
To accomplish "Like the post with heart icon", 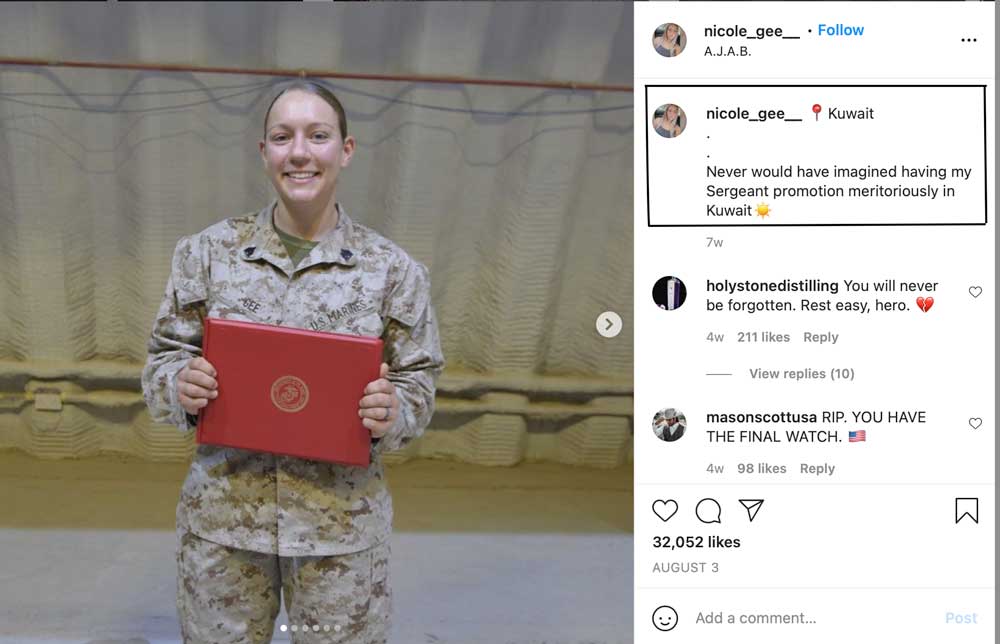I will click(665, 511).
